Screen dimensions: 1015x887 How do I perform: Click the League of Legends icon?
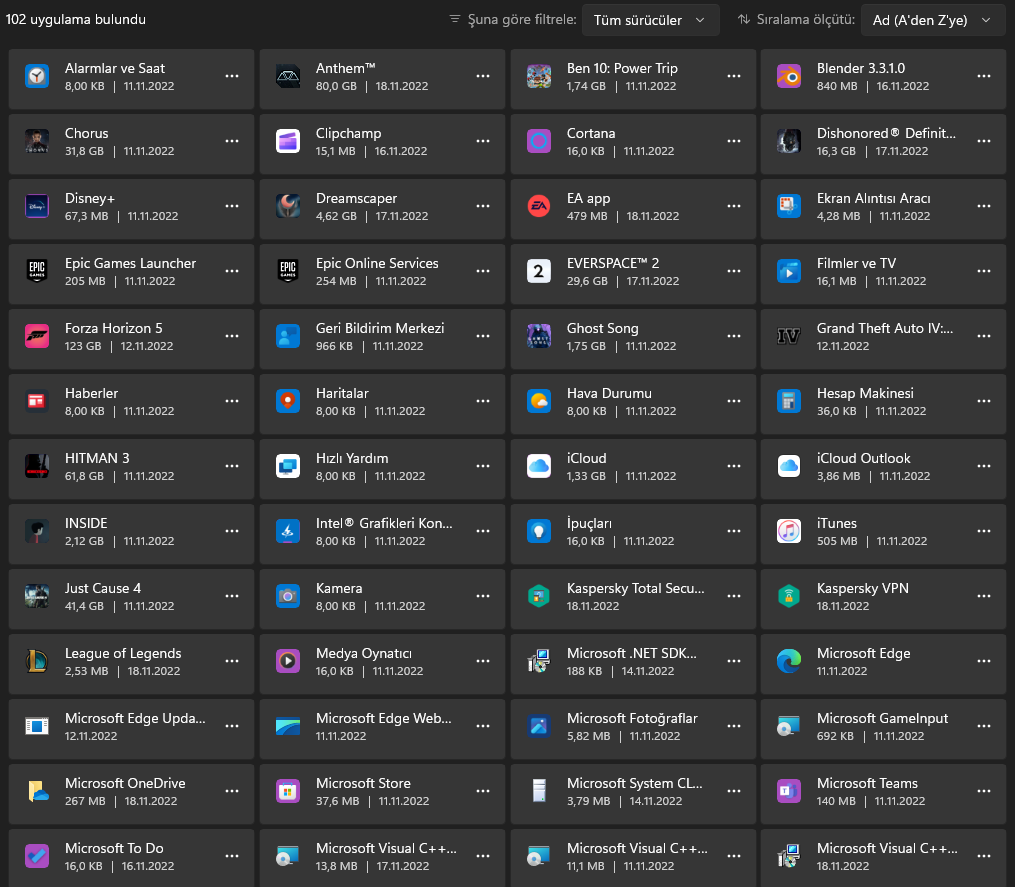[37, 661]
